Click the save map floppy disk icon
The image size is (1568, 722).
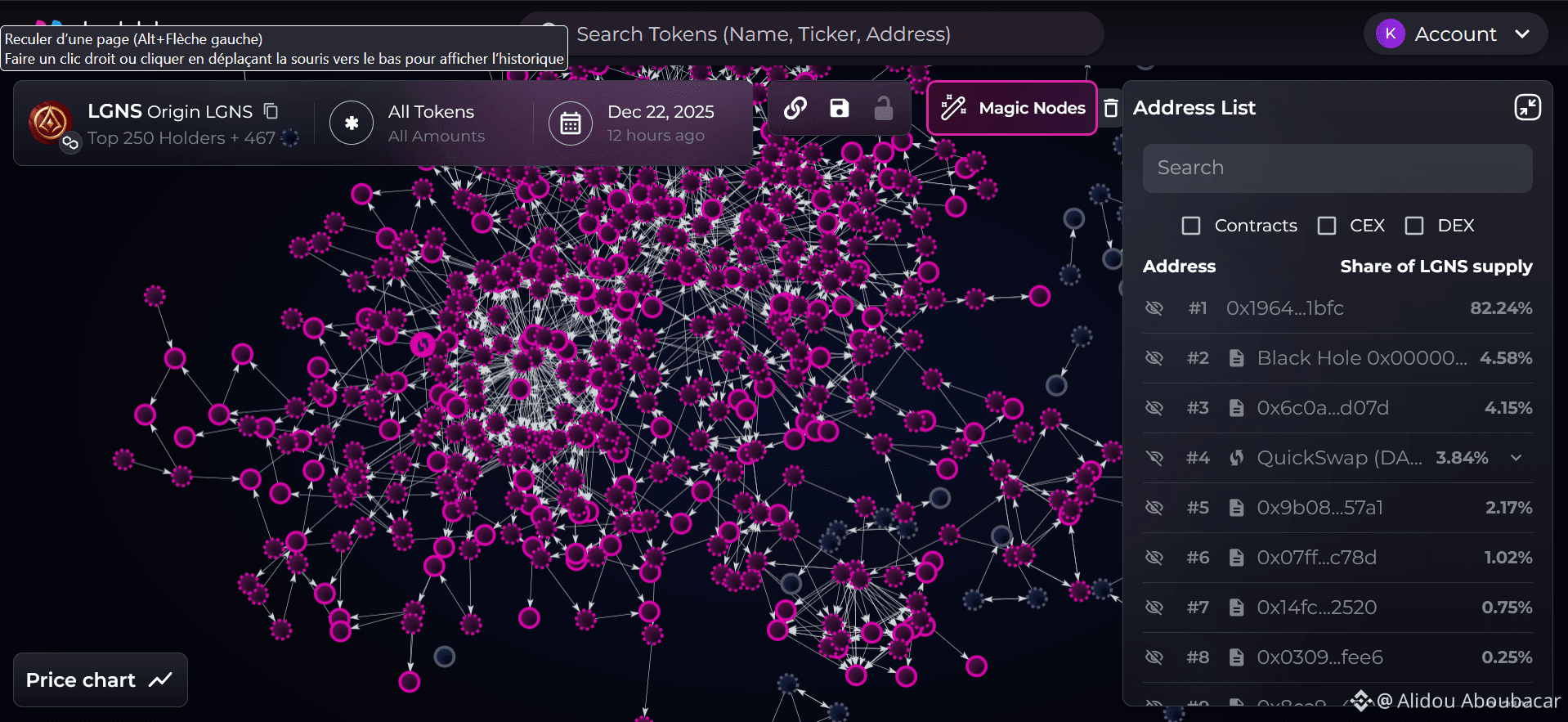coord(840,108)
